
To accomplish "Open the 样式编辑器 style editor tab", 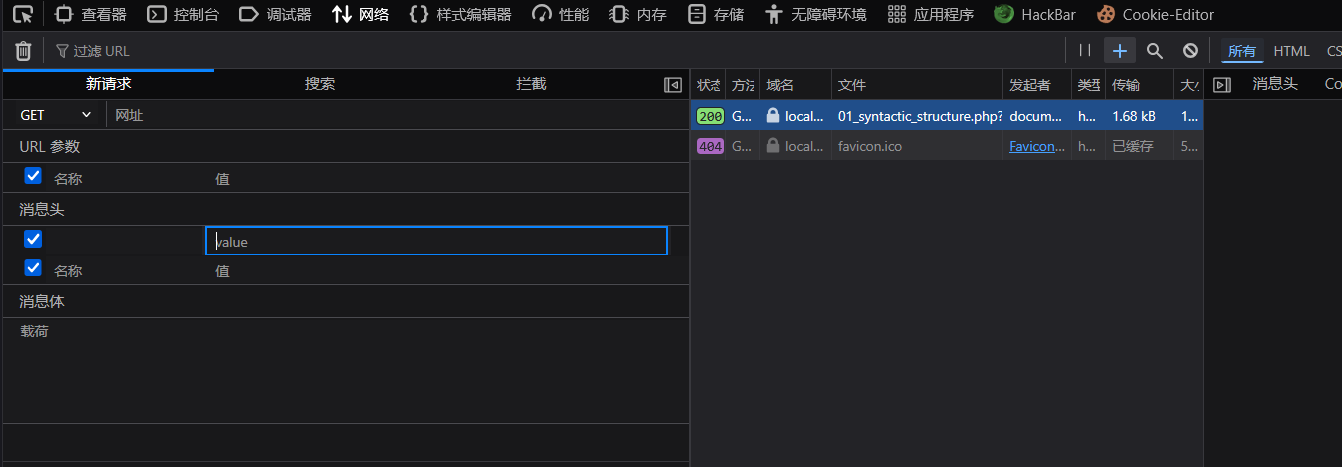I will tap(461, 14).
